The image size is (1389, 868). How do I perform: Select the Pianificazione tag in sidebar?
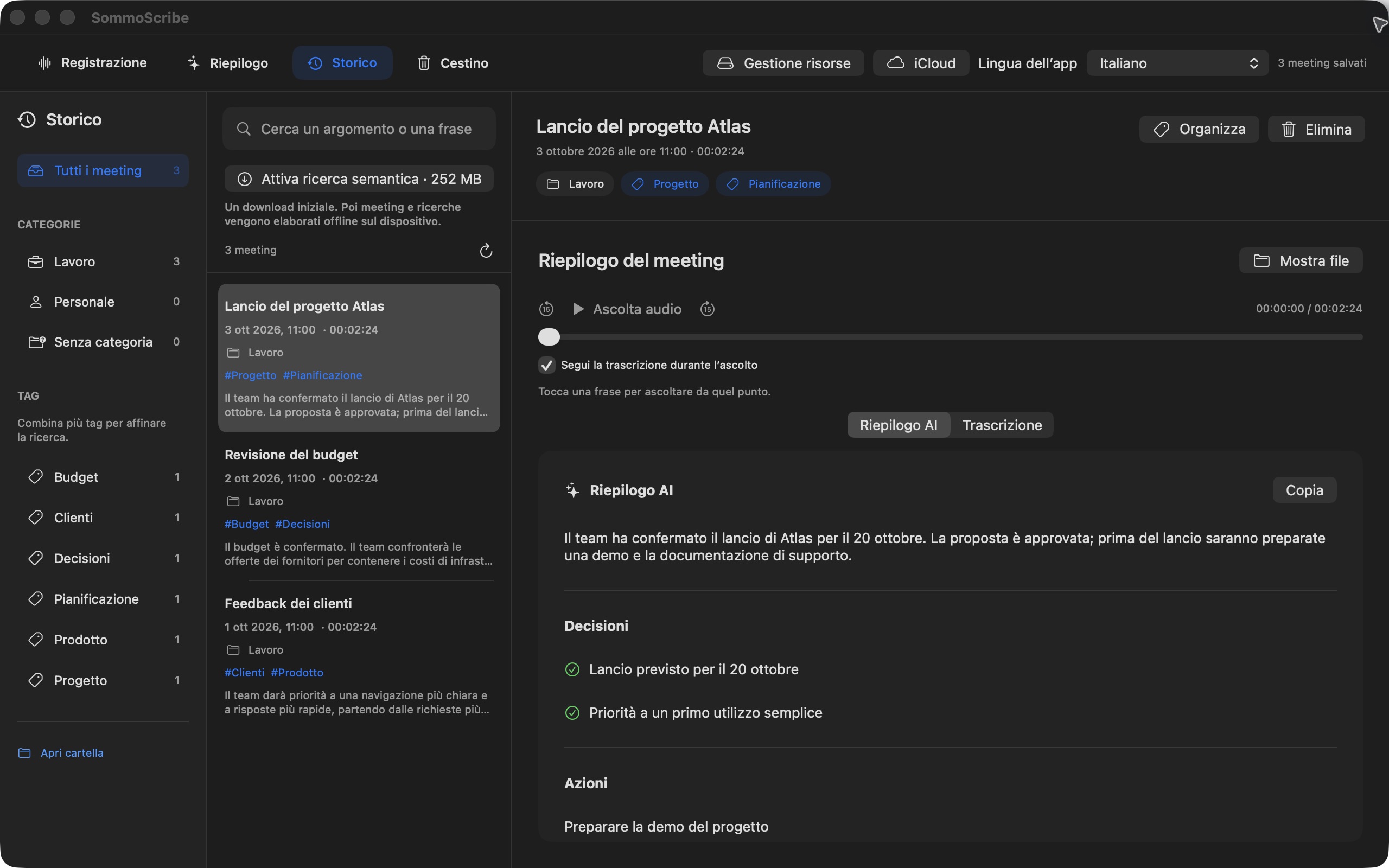(x=103, y=599)
